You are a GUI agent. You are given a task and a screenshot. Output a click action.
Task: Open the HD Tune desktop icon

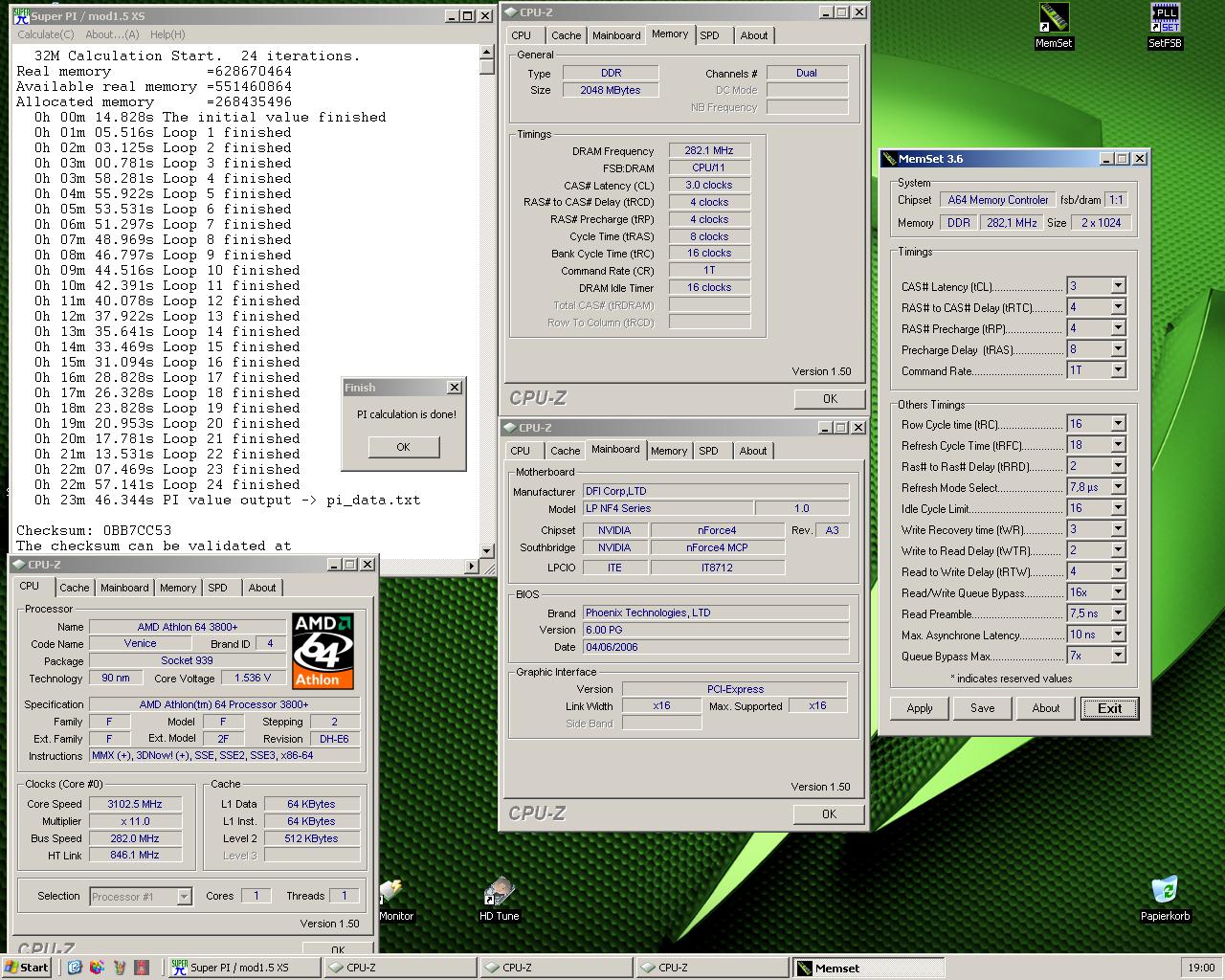tap(499, 891)
